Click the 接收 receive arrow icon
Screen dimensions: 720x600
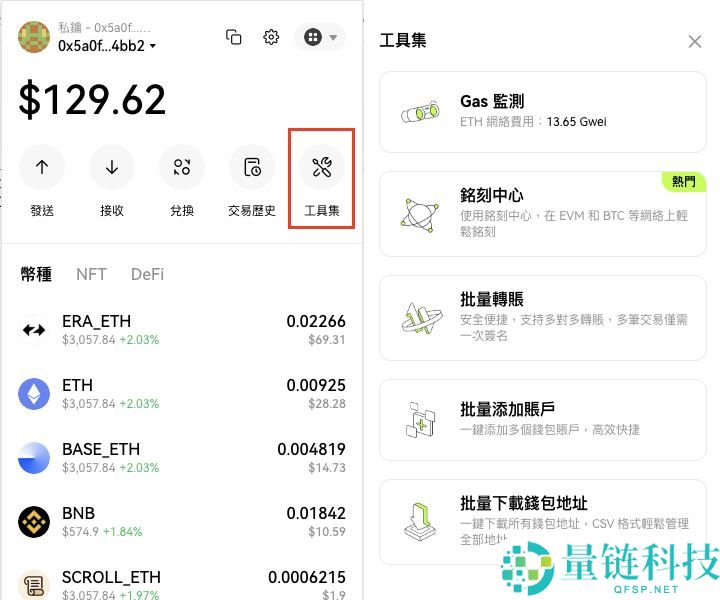[x=112, y=167]
